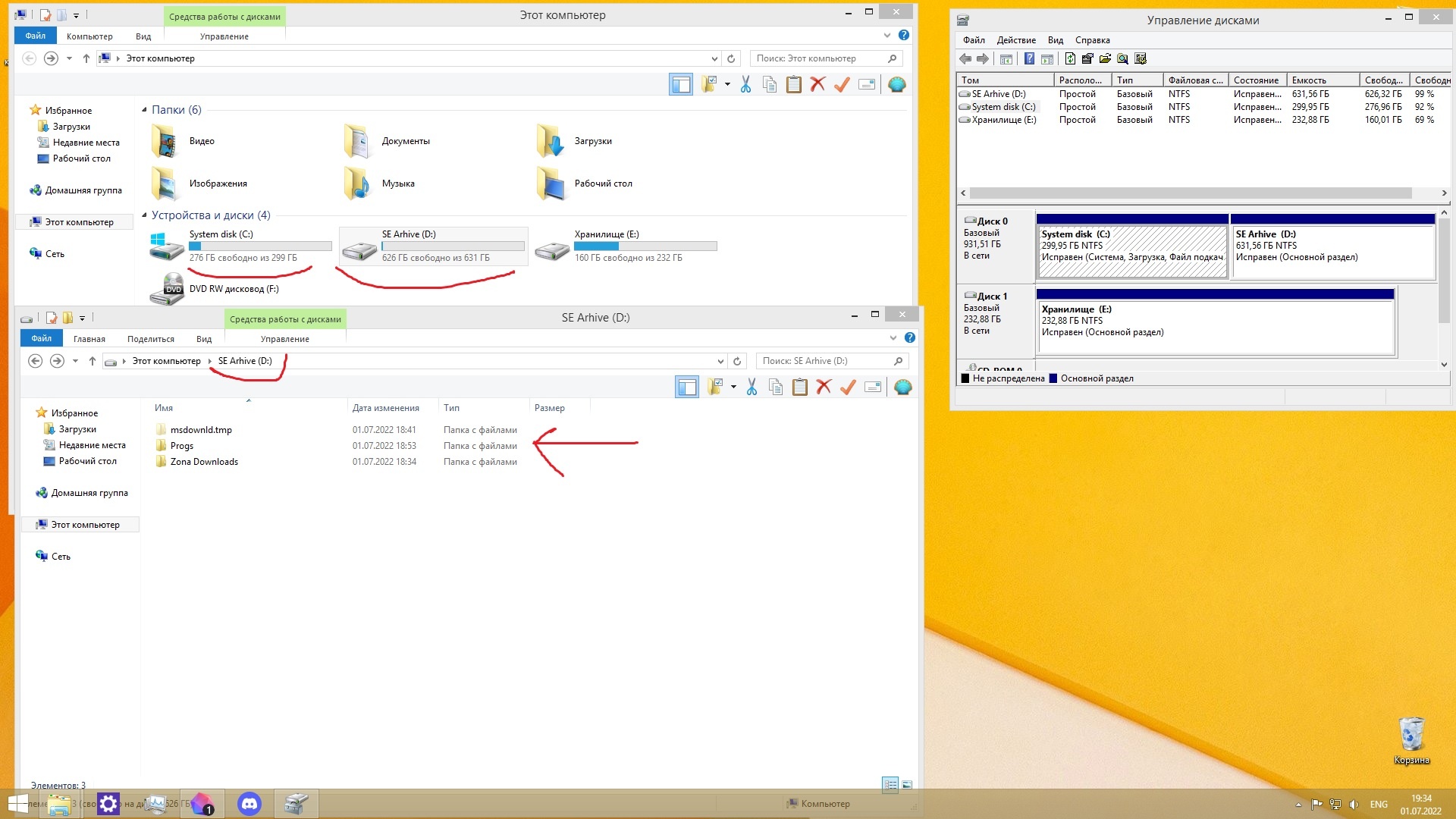Click the search field in SE Arhive window
The image size is (1456, 819).
point(825,361)
